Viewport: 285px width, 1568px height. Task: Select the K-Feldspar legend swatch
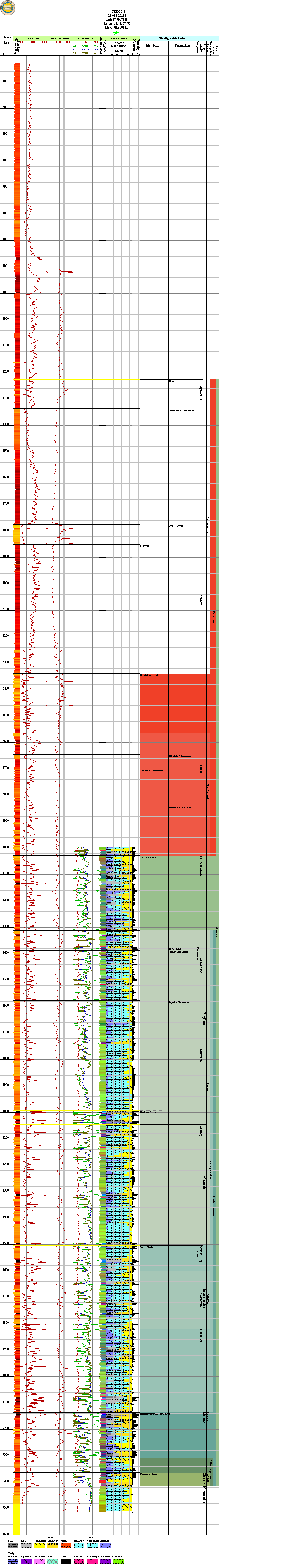click(x=92, y=1561)
